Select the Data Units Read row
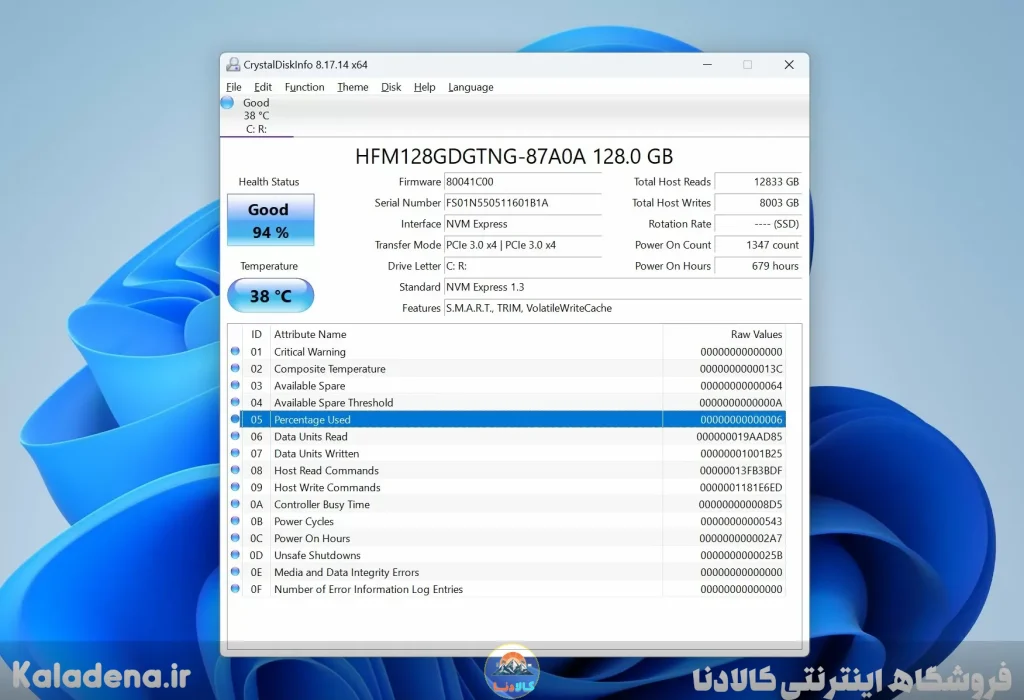Image resolution: width=1024 pixels, height=700 pixels. point(507,436)
